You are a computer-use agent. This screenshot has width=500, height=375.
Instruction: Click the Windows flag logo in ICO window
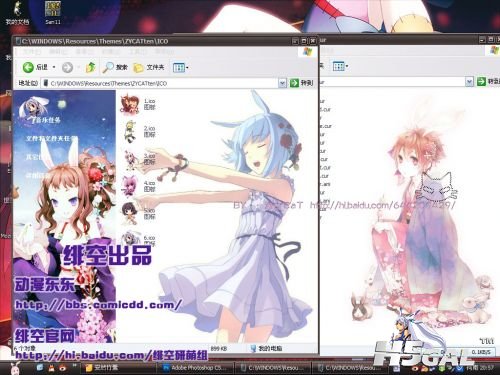[307, 52]
